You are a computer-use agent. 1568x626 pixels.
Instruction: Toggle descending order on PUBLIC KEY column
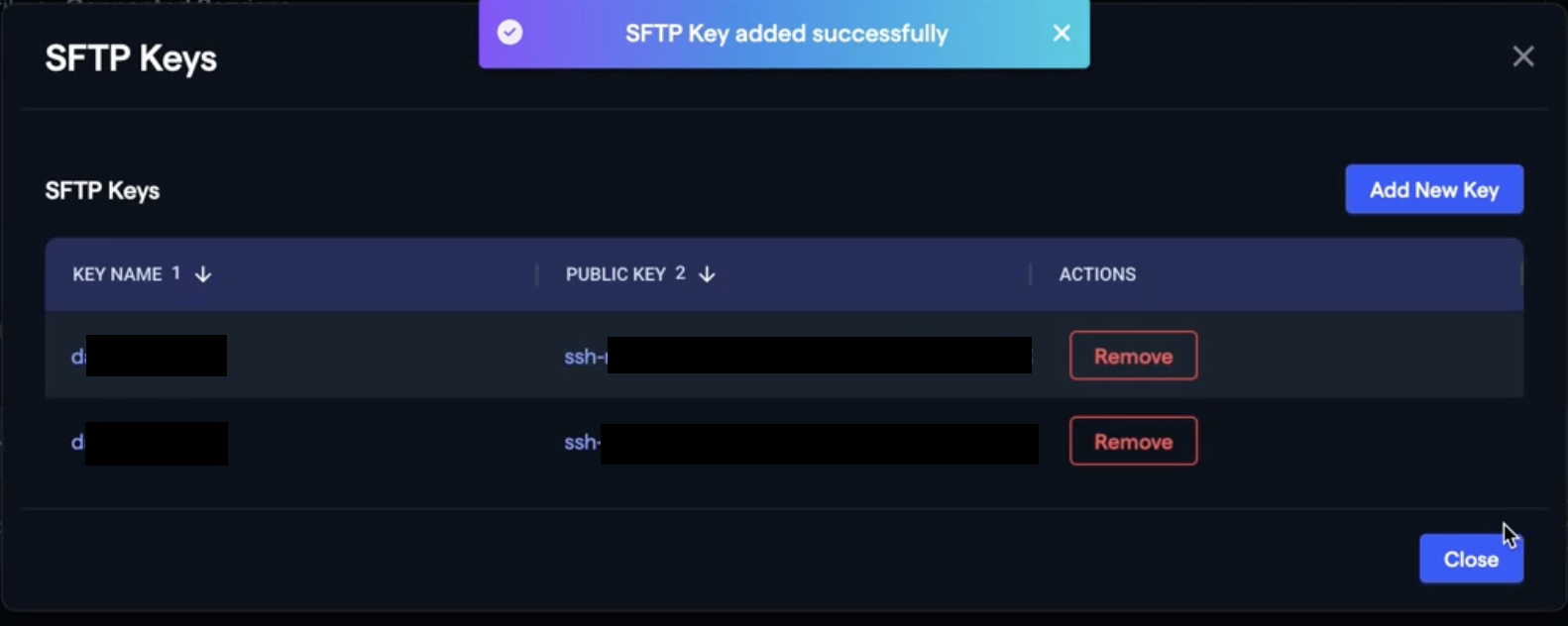[x=707, y=274]
